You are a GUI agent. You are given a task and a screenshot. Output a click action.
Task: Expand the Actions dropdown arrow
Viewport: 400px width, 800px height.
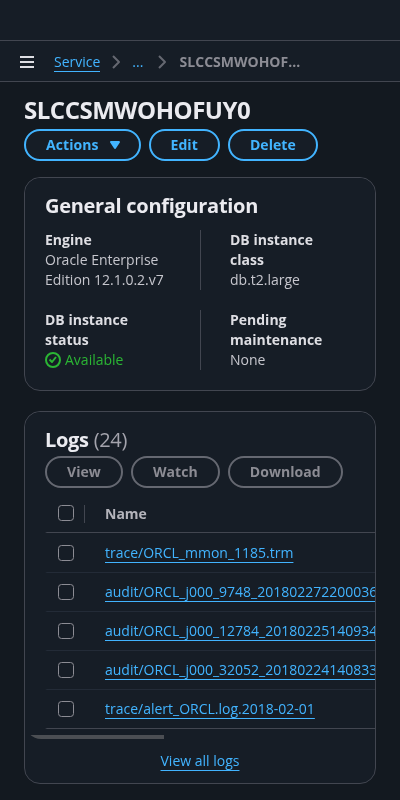pyautogui.click(x=115, y=145)
